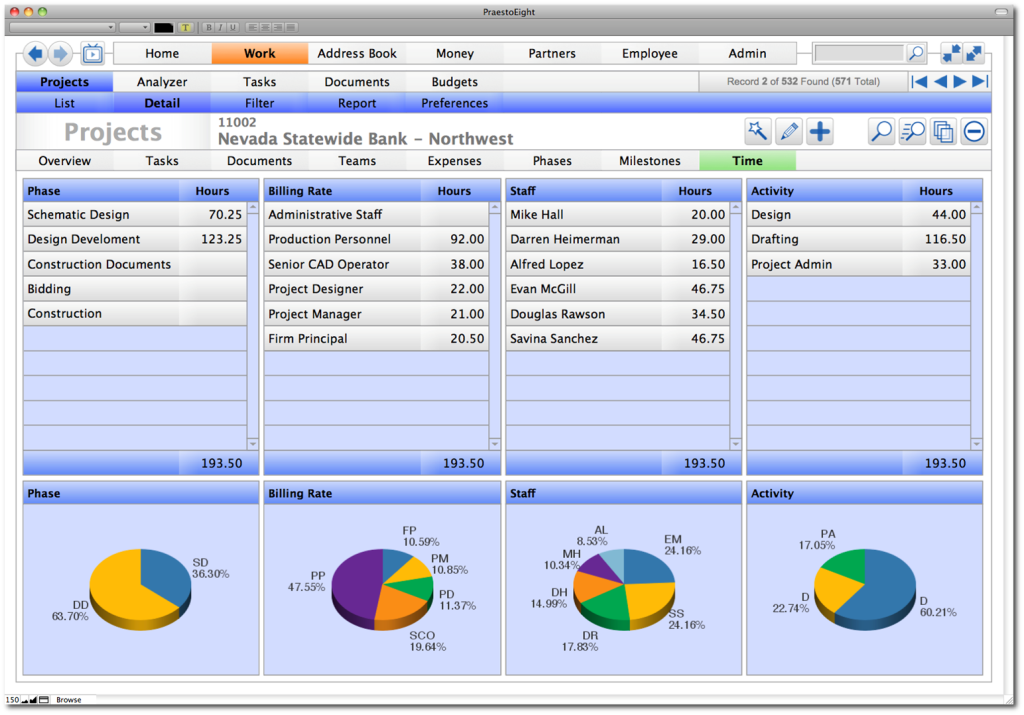Add new project with plus icon

pos(820,131)
